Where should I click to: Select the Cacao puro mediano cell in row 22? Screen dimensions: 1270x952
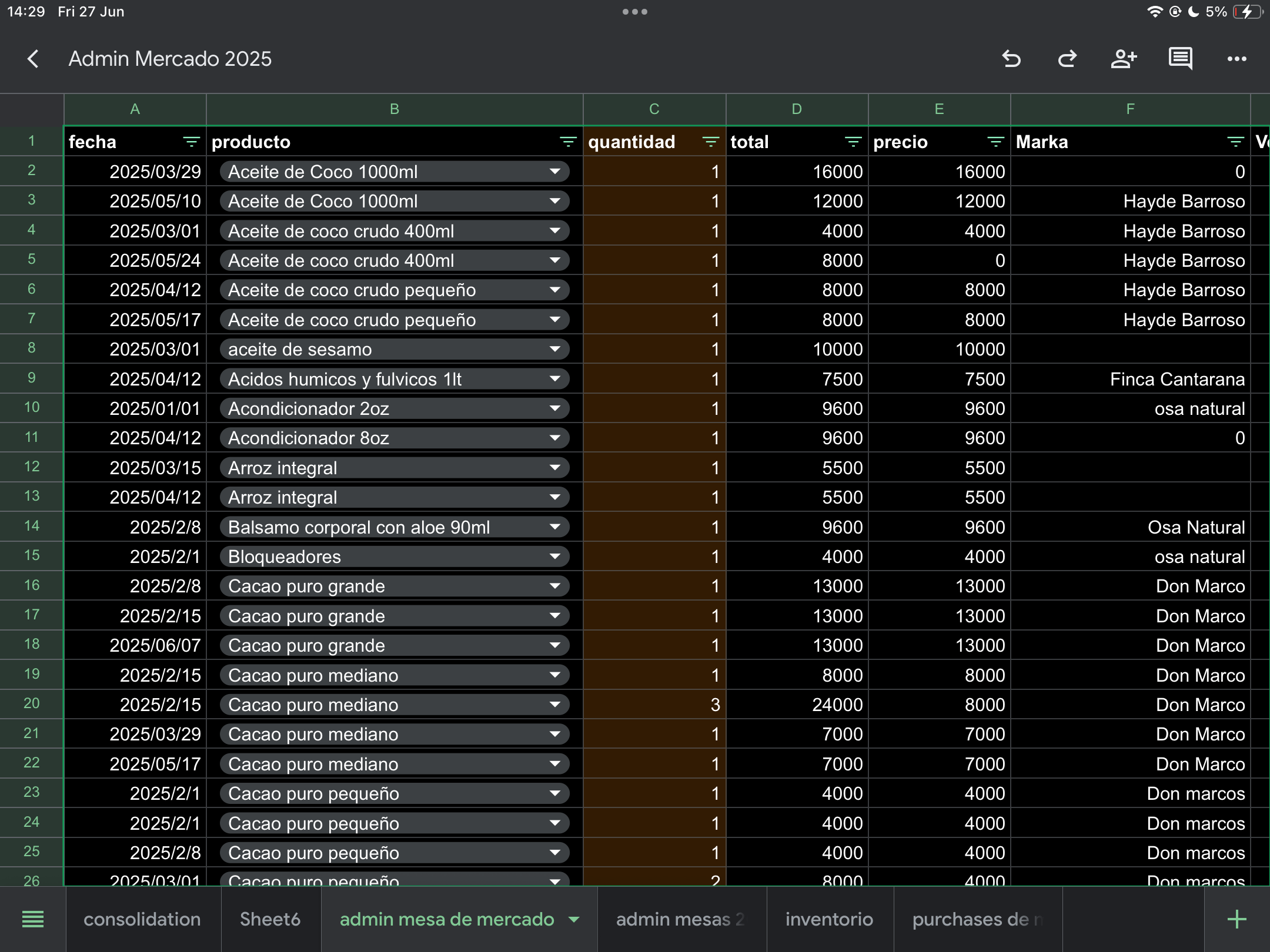click(x=395, y=764)
